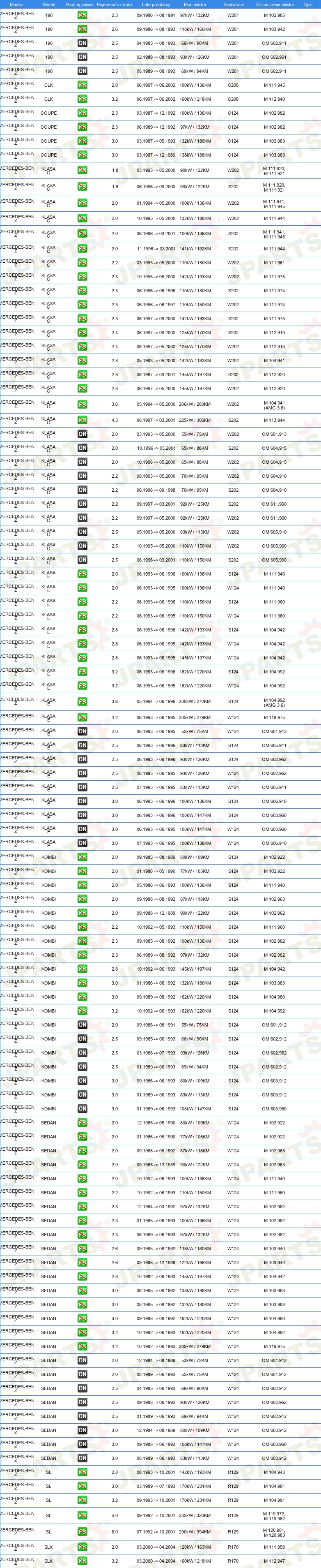Click the PB fuel icon for 190 M 103.942

tap(82, 29)
